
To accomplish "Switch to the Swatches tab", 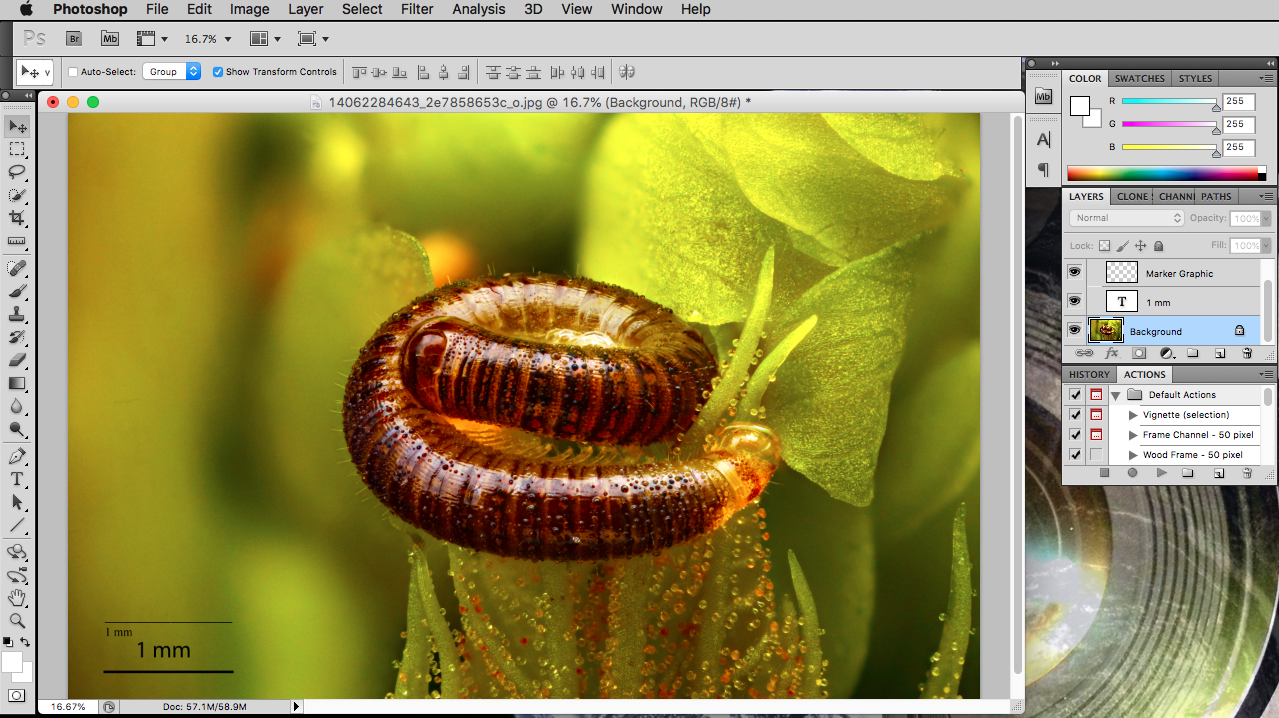I will [x=1139, y=78].
